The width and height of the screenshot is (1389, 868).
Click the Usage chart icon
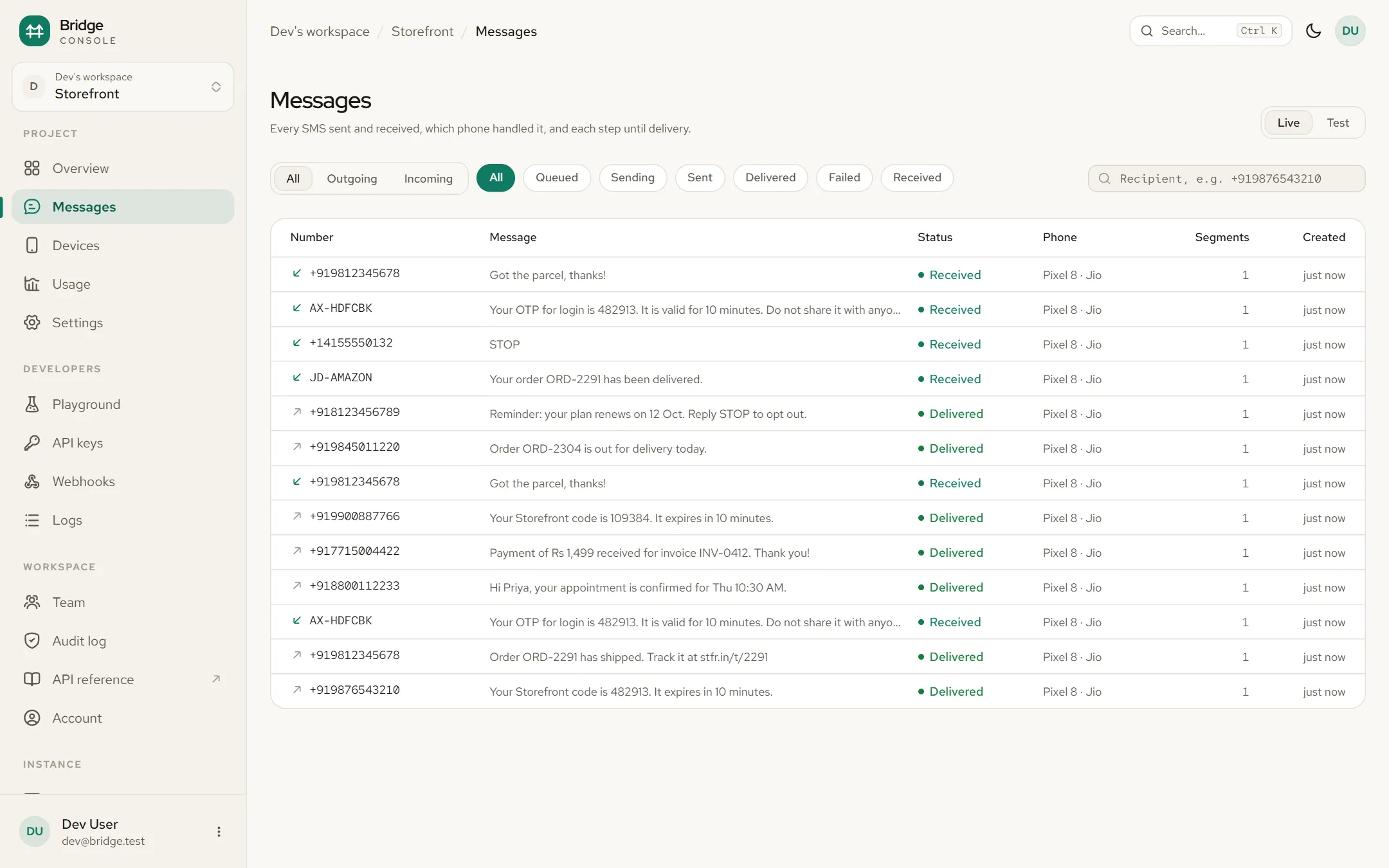coord(32,284)
